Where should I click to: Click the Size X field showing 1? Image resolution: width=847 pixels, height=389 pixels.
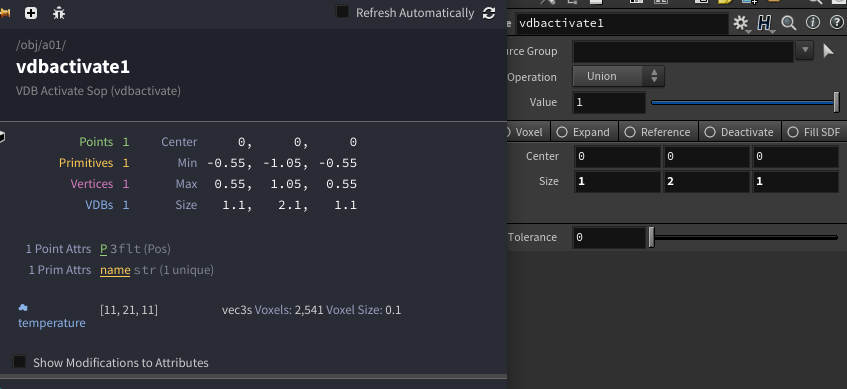[617, 182]
